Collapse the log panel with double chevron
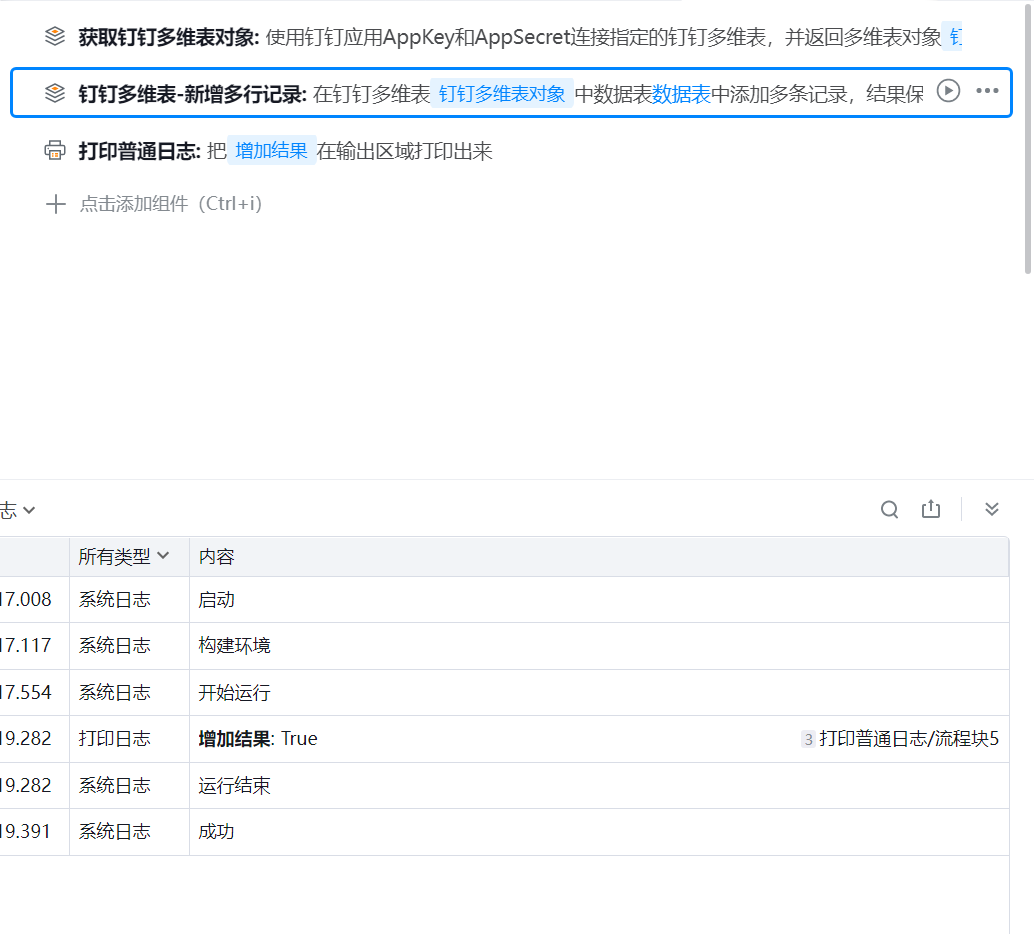The image size is (1035, 934). 992,509
